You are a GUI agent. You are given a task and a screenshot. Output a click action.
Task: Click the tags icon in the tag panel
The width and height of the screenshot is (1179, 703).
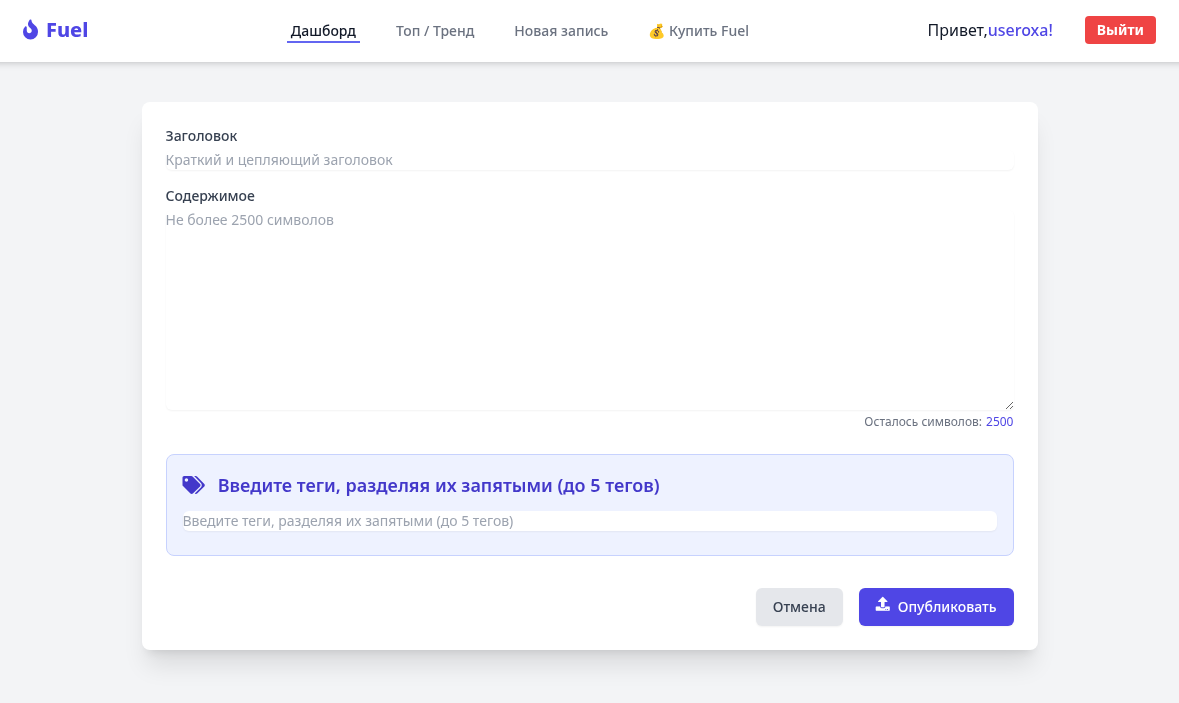pyautogui.click(x=193, y=485)
